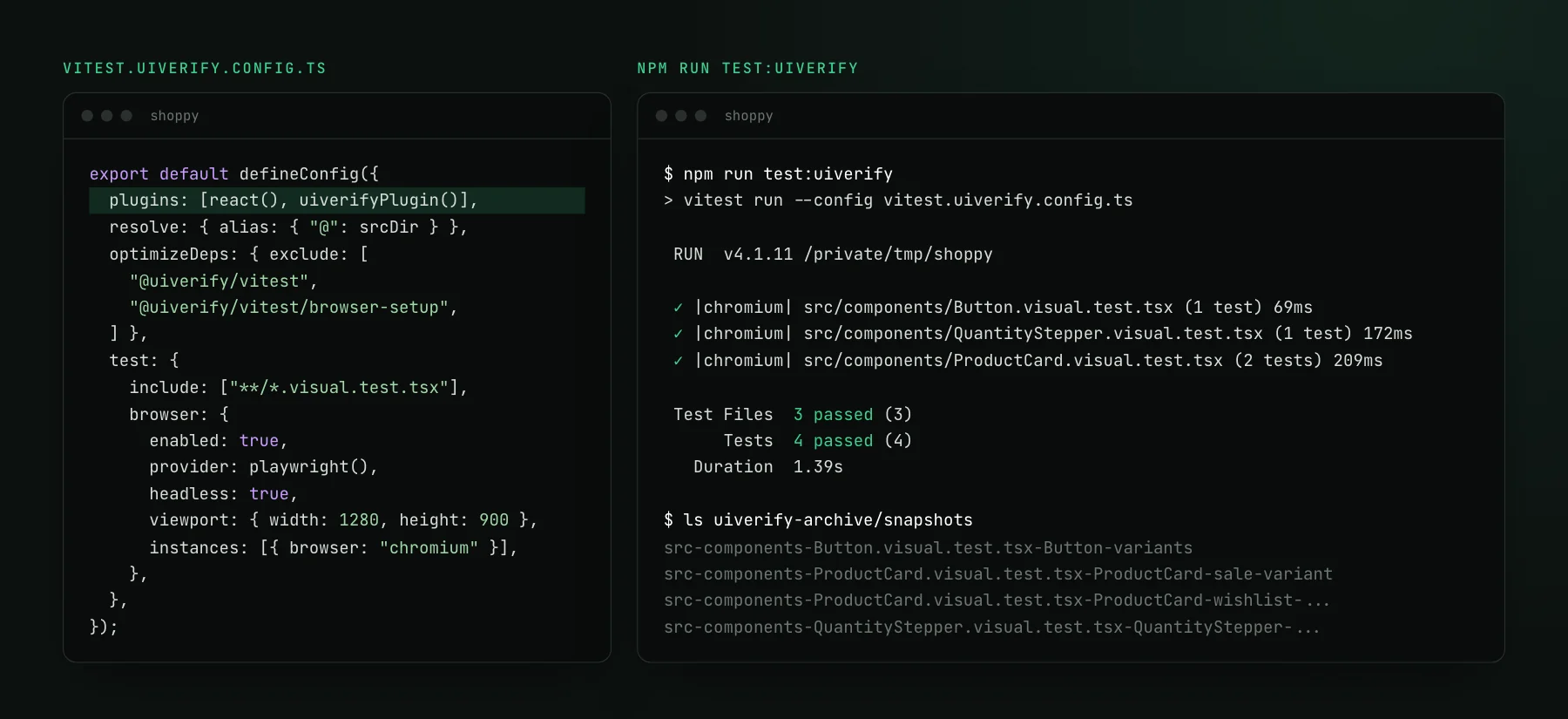Click the include "**/*.visual.test.tsx" line
The image size is (1568, 719).
pyautogui.click(x=299, y=388)
